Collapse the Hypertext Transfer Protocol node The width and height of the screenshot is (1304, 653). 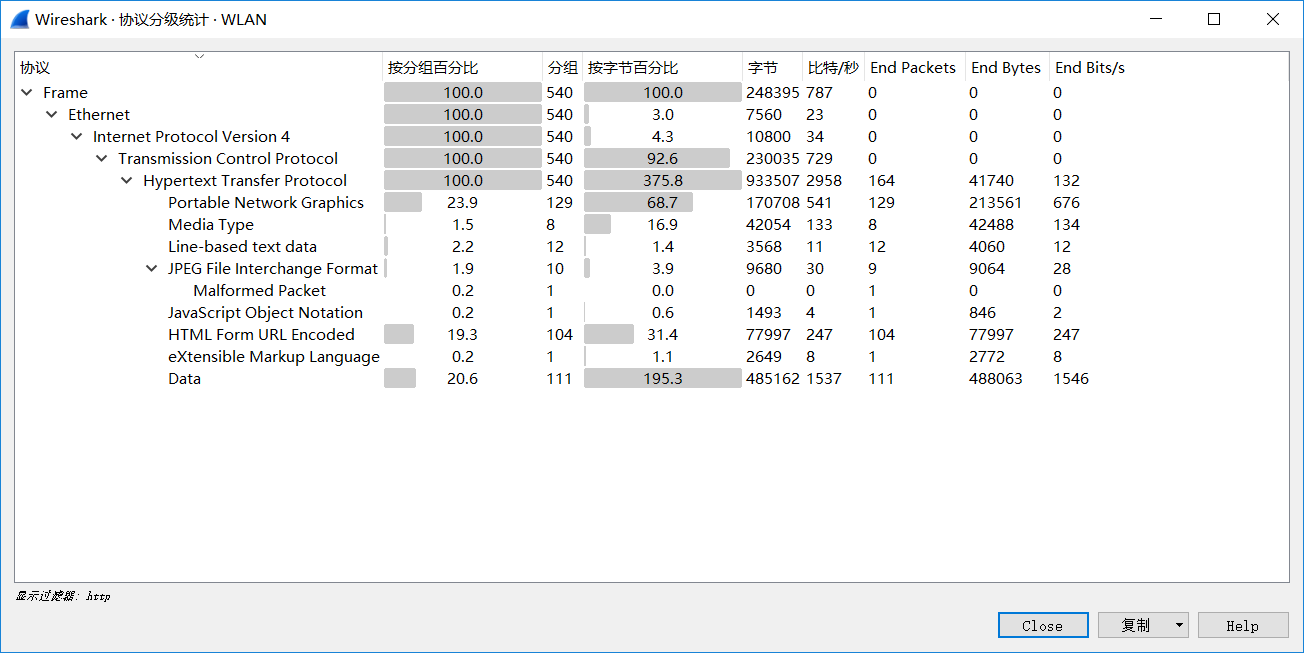coord(126,180)
